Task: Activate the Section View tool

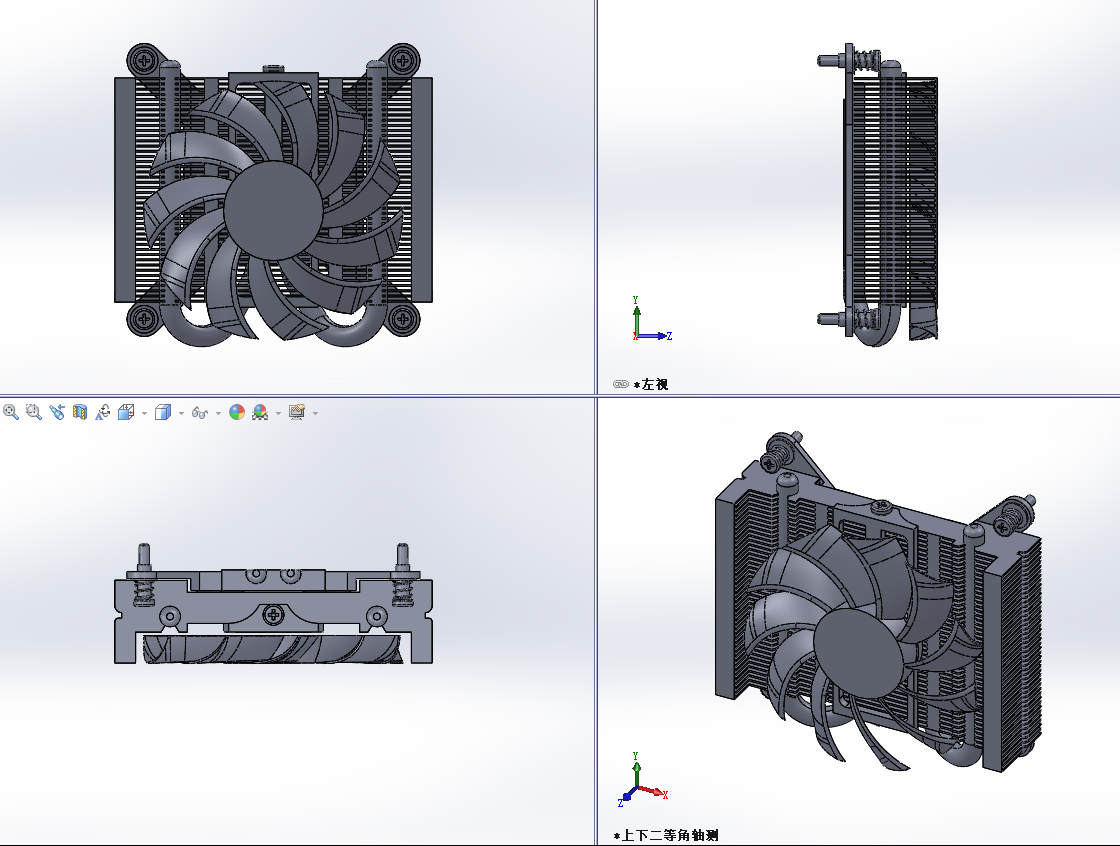Action: 80,412
